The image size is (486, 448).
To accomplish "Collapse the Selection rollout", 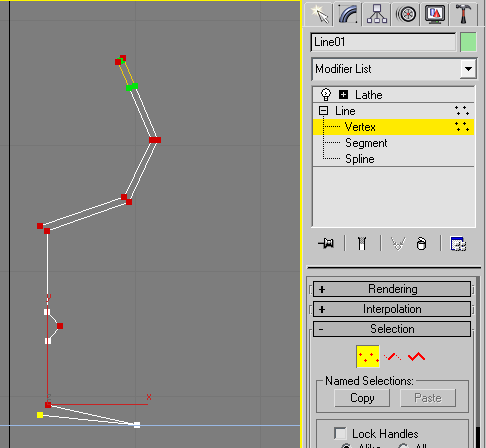I will 392,329.
